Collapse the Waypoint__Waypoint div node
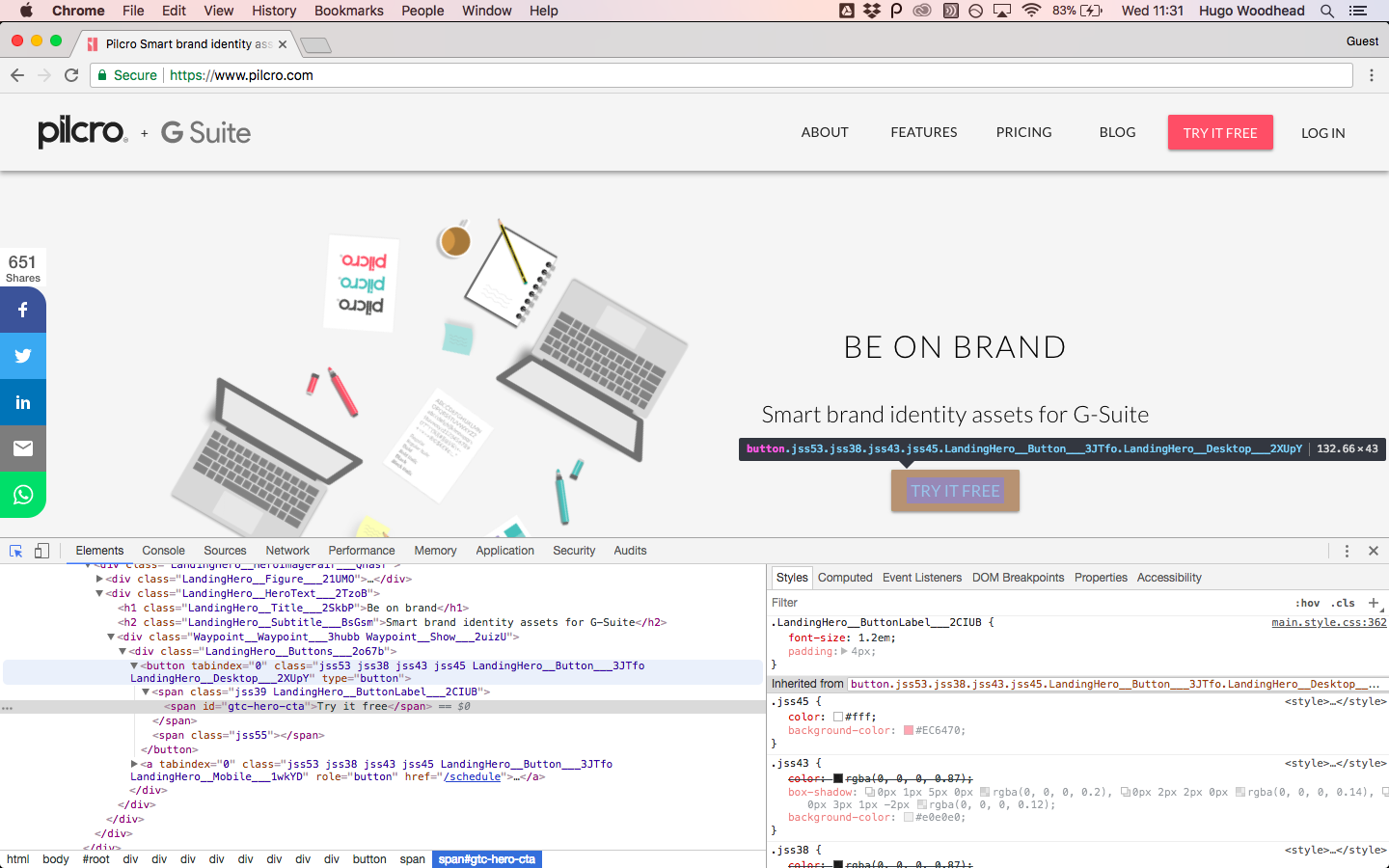Viewport: 1389px width, 868px height. pos(111,637)
